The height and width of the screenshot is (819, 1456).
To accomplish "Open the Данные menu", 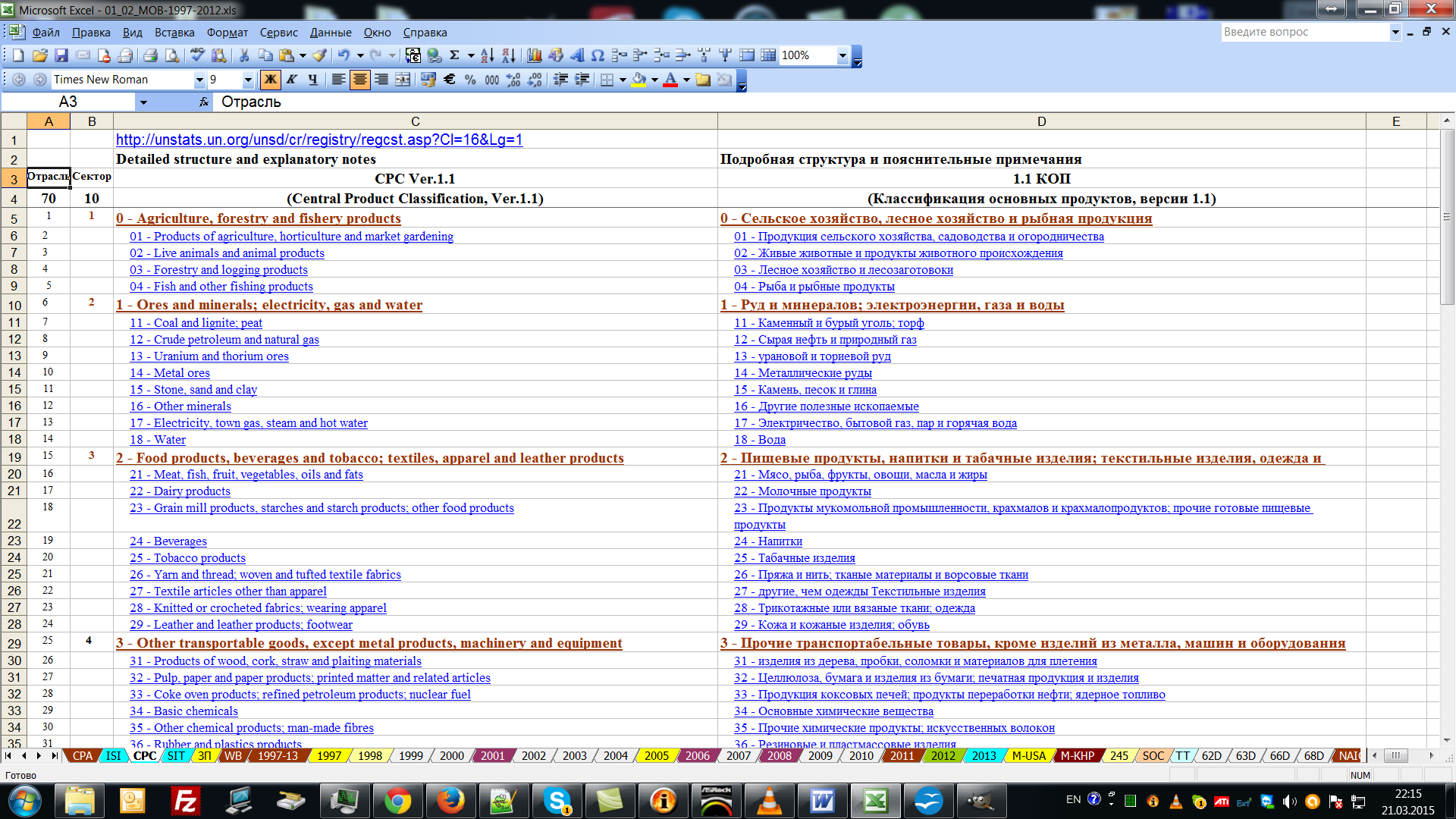I will 330,33.
